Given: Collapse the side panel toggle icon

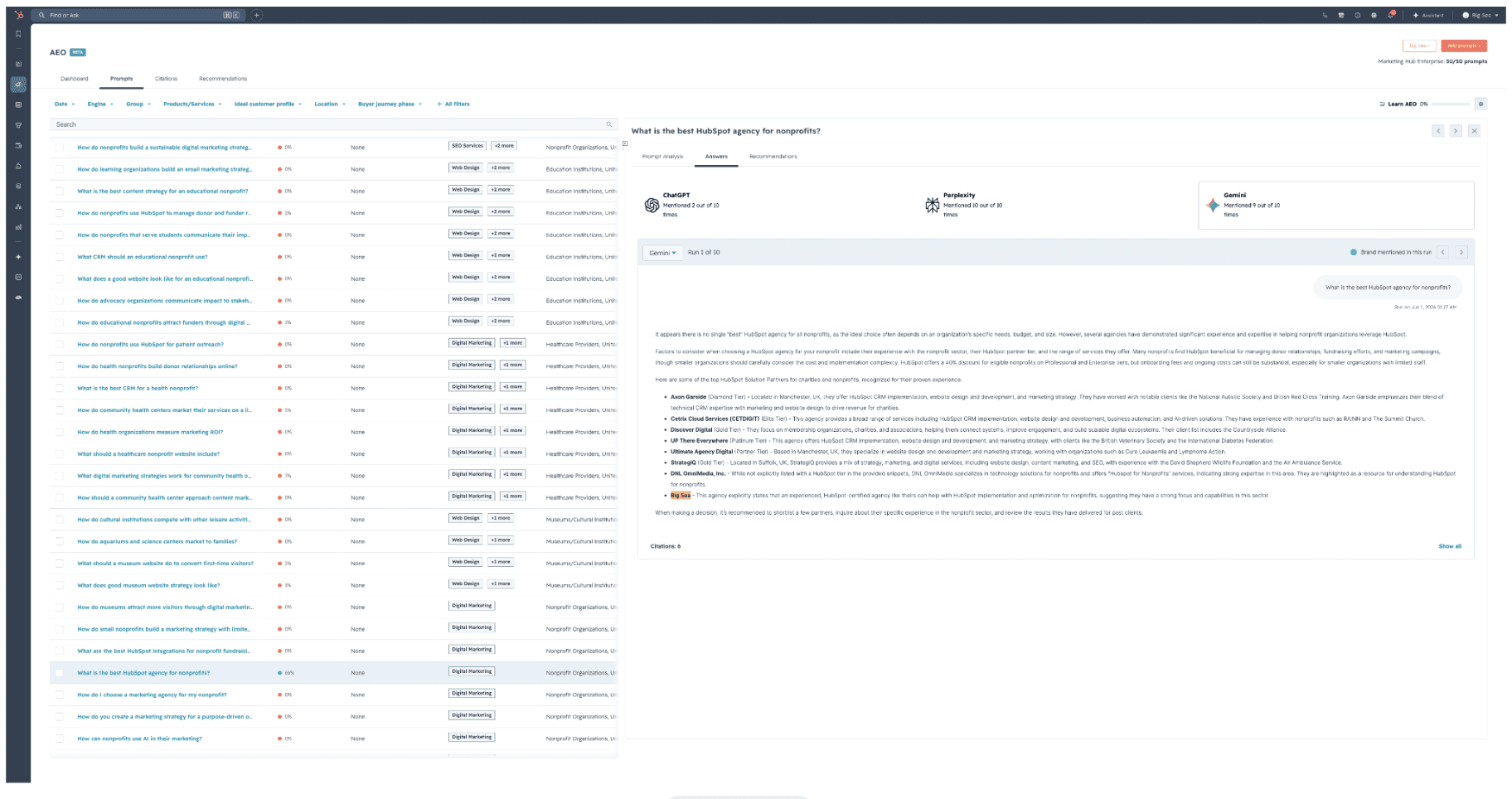Looking at the screenshot, I should coord(625,143).
